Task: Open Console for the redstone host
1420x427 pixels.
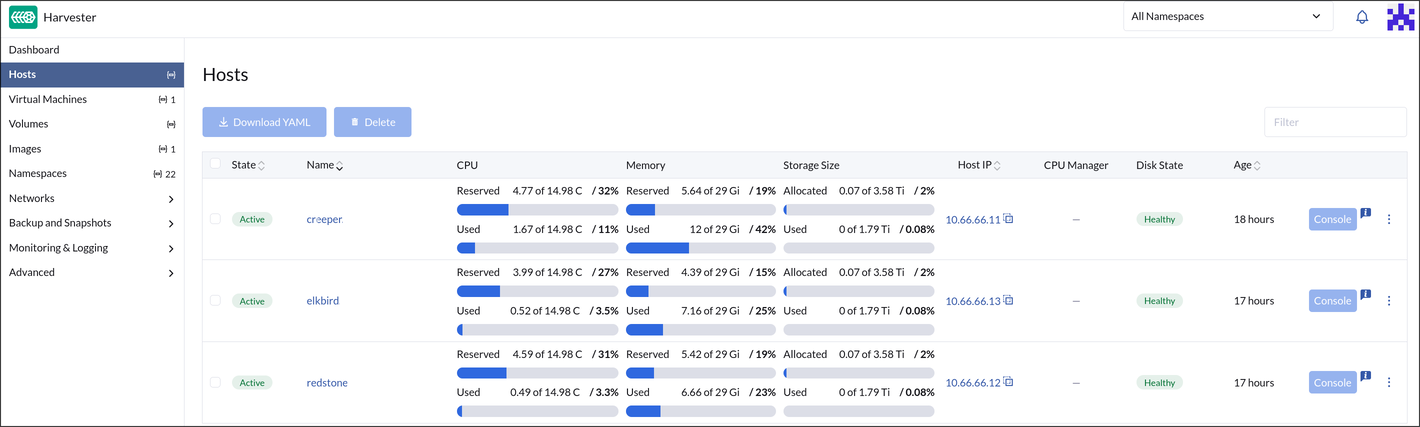Action: click(1332, 383)
